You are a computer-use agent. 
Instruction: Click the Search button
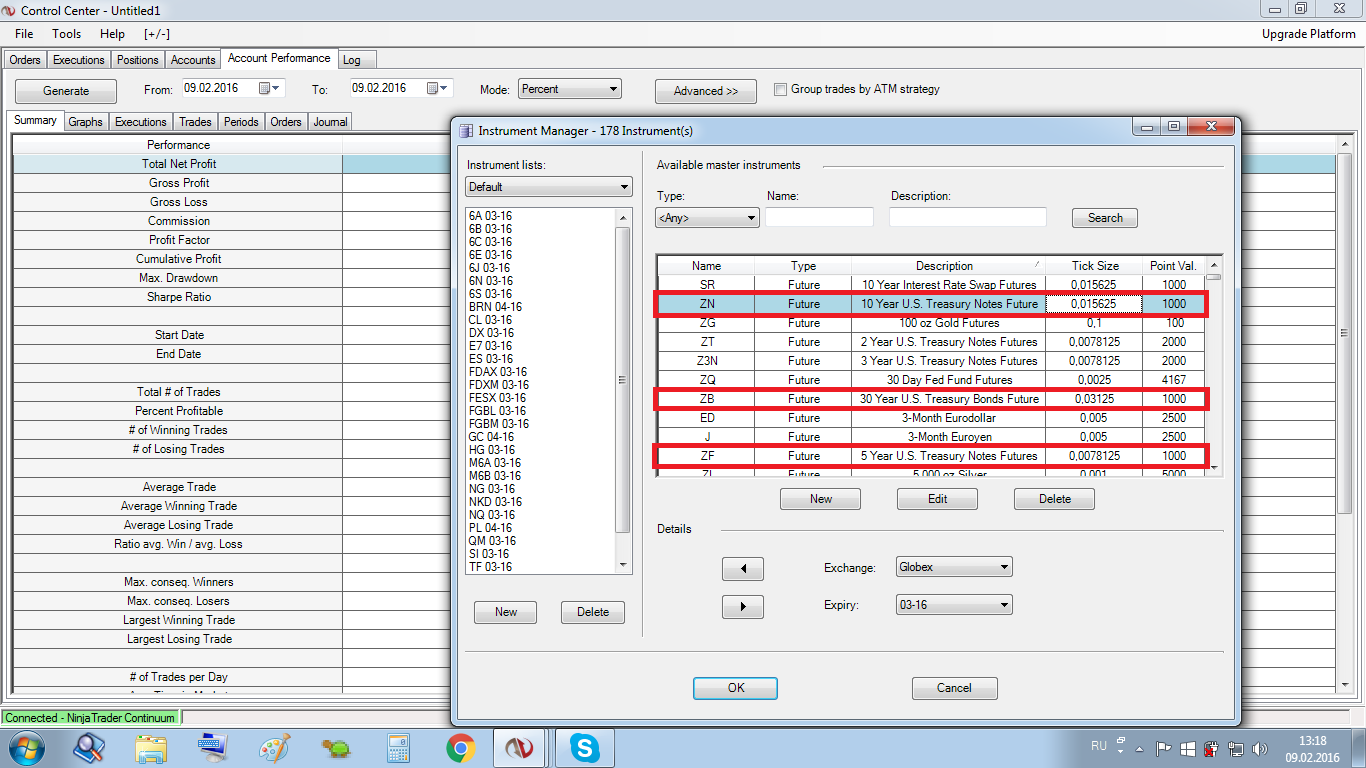[x=1105, y=218]
